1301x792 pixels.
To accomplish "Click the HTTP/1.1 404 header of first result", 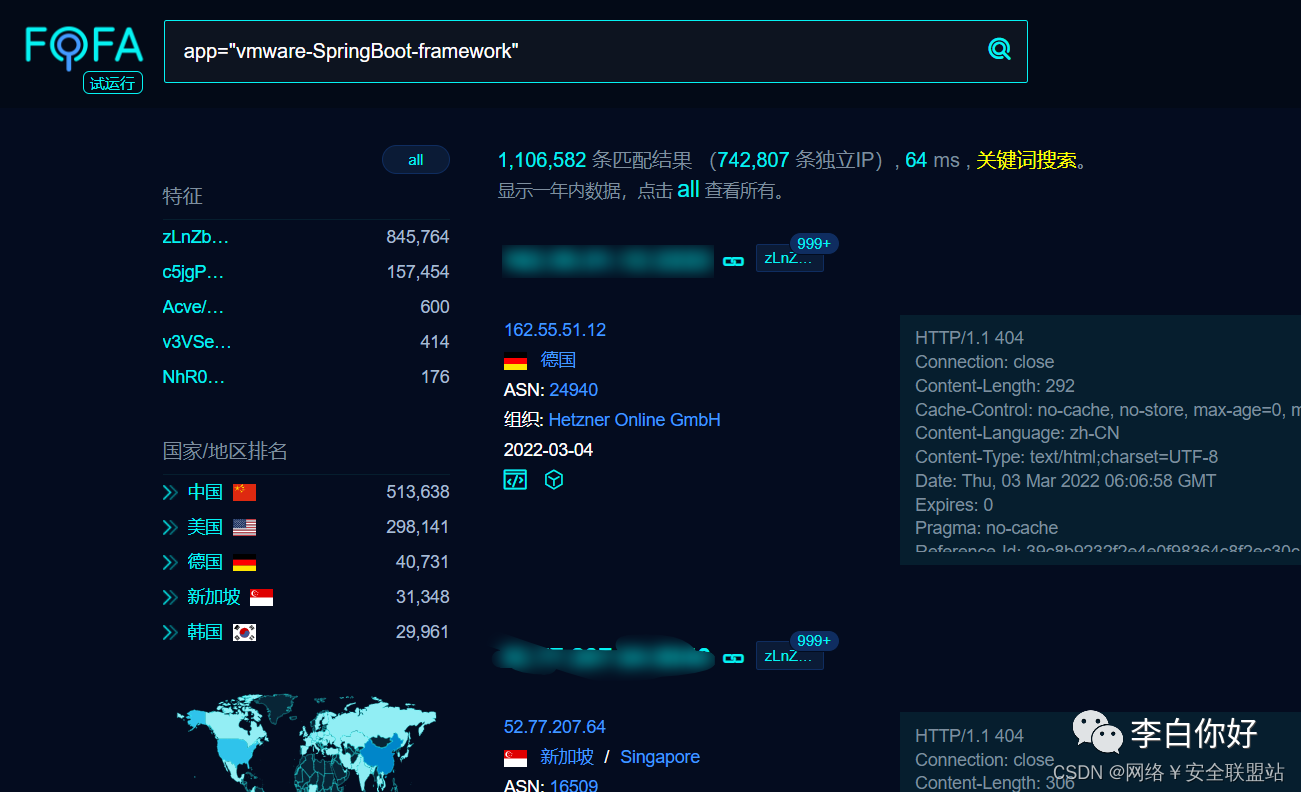I will pyautogui.click(x=970, y=338).
